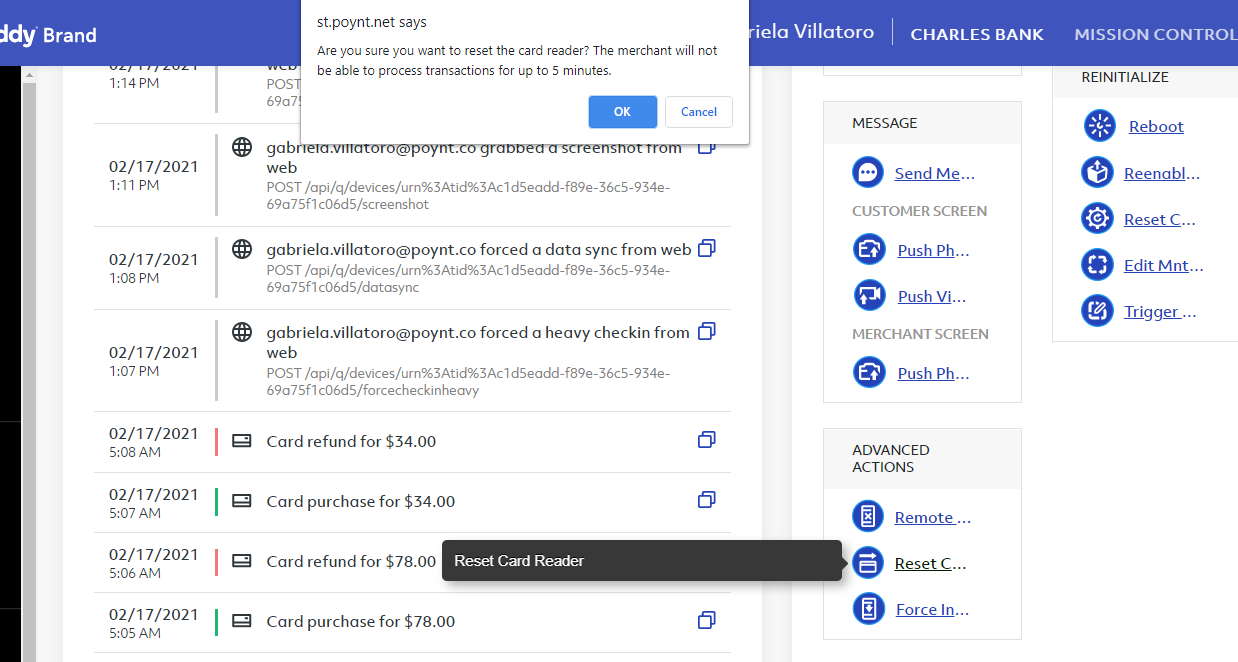Viewport: 1238px width, 662px height.
Task: Select card icon of $34.00 refund
Action: tap(242, 441)
